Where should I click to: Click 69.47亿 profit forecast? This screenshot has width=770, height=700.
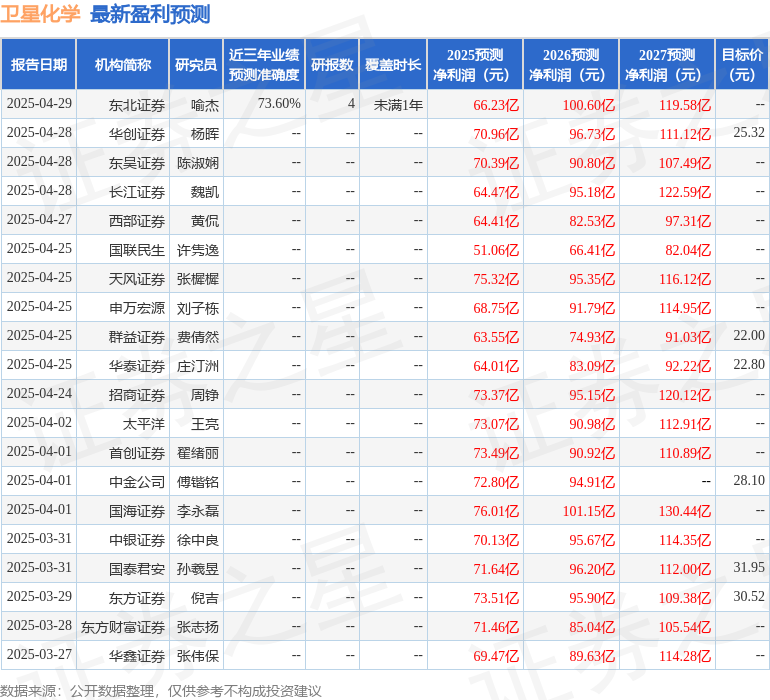[x=496, y=656]
